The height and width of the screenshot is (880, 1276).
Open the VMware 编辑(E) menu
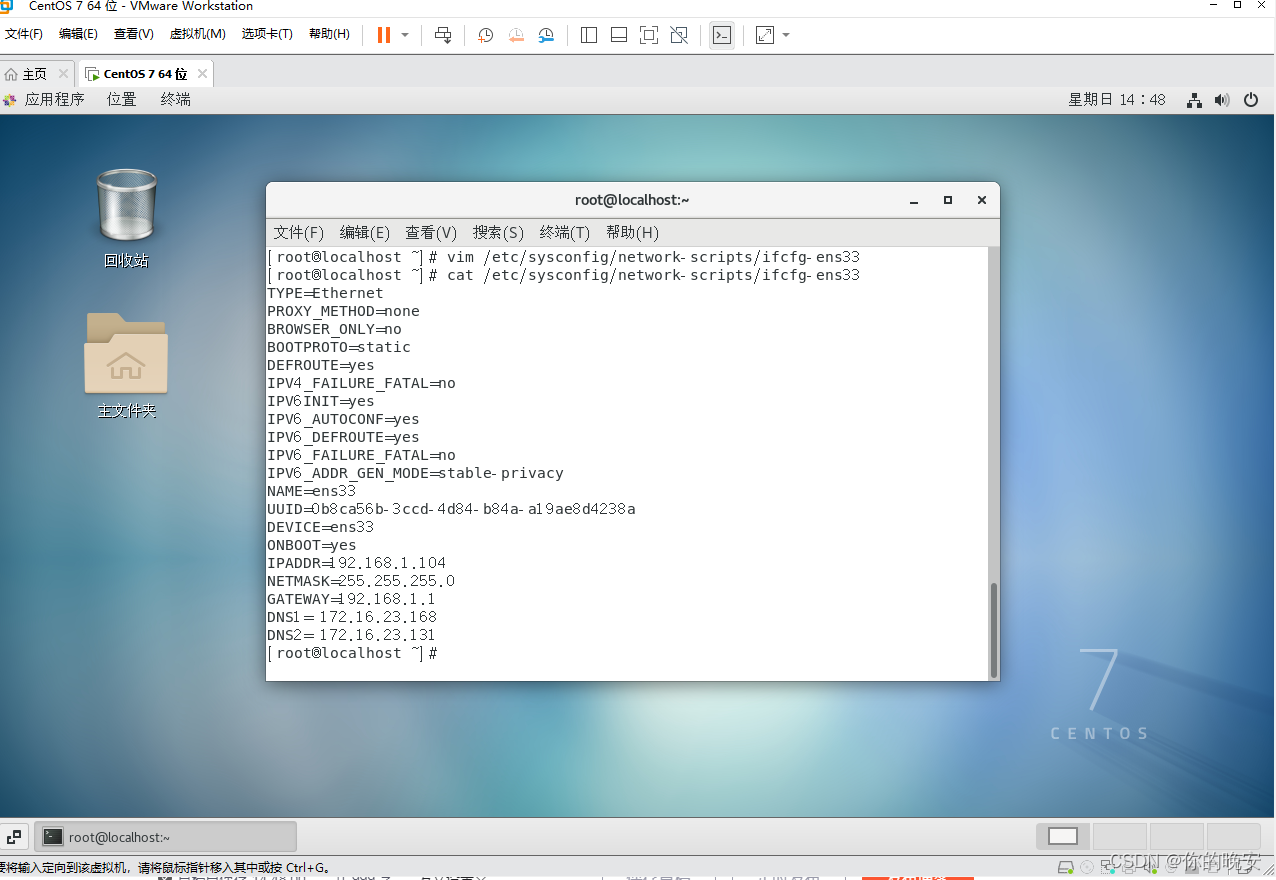click(x=78, y=34)
